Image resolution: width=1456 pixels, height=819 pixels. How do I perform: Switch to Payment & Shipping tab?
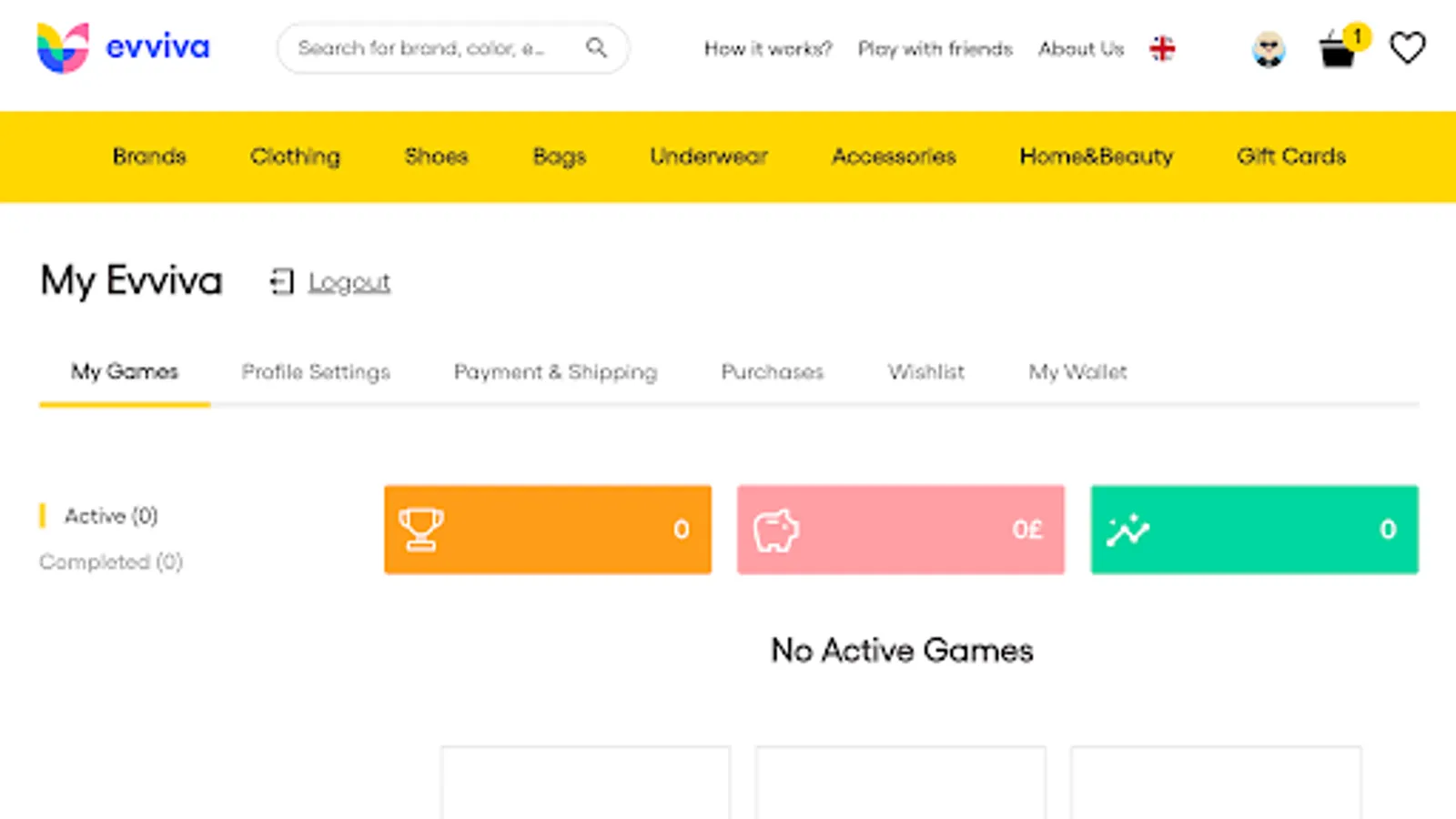click(x=555, y=371)
